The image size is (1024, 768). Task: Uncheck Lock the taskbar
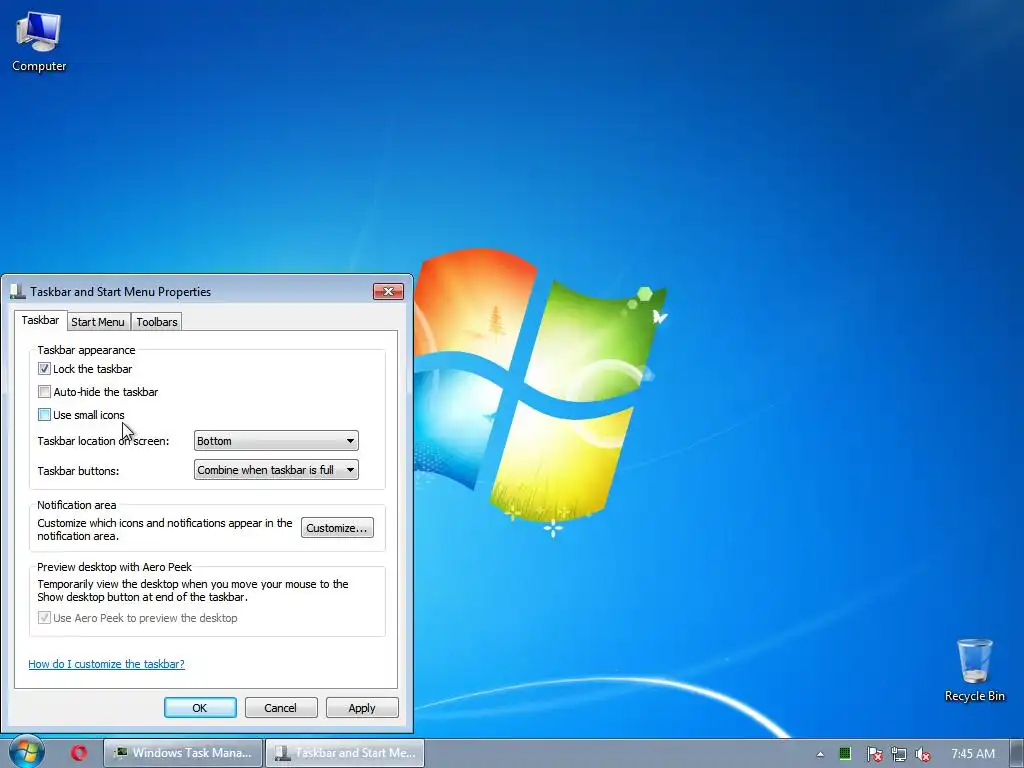click(x=44, y=369)
